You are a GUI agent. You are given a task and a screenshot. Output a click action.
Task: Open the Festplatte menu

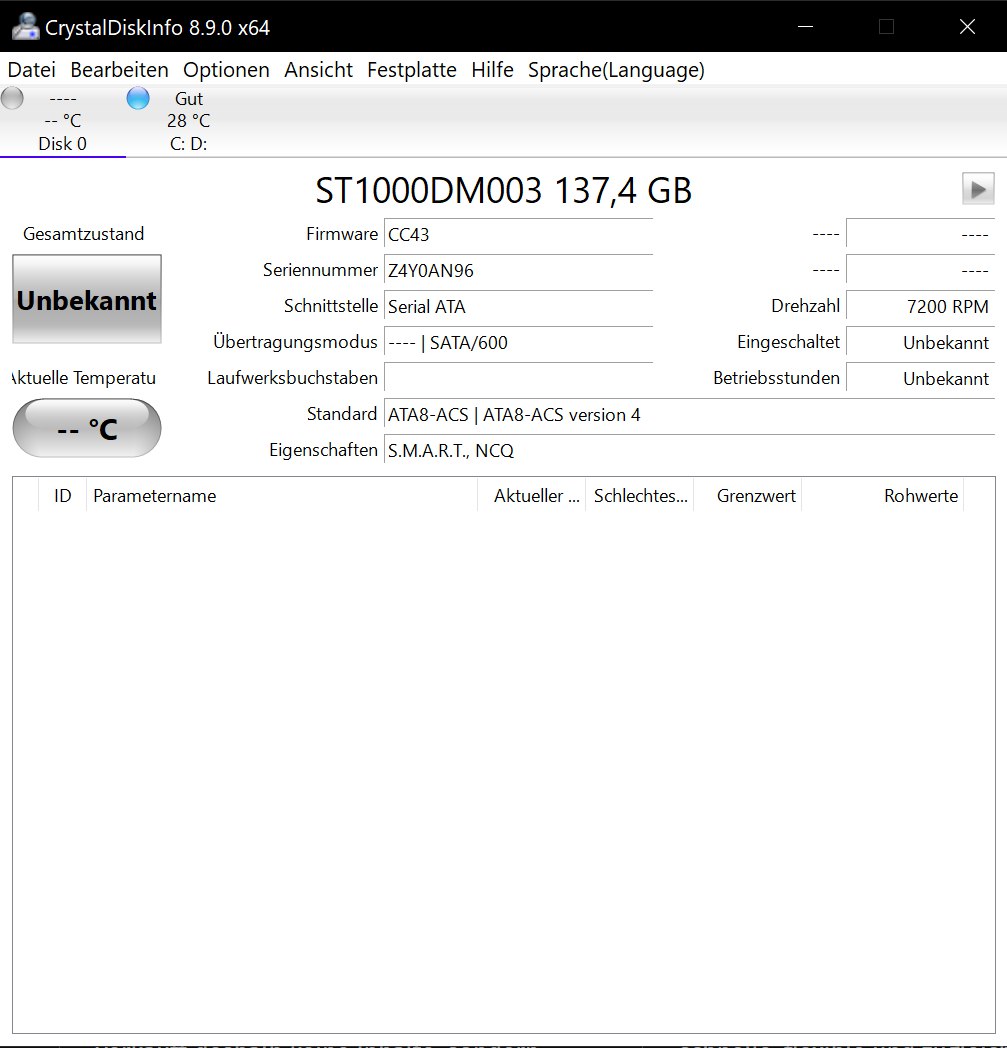click(412, 70)
